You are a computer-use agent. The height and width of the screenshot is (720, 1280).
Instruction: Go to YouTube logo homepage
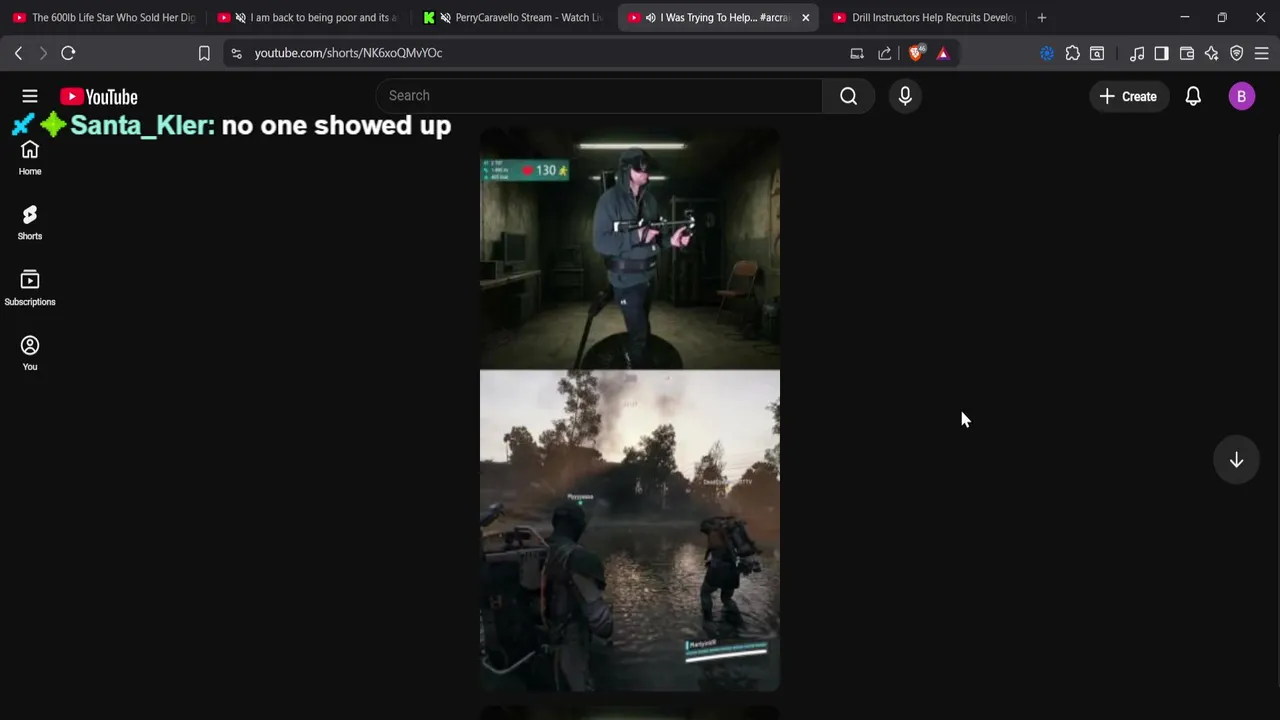click(x=98, y=97)
